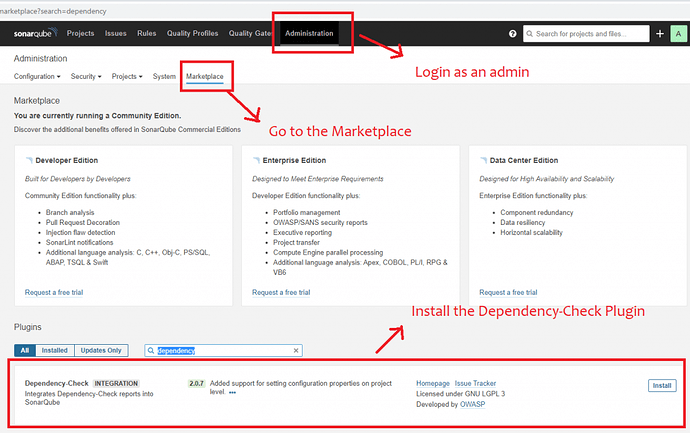Image resolution: width=690 pixels, height=433 pixels.
Task: Click the SonarQube logo
Action: 36,34
